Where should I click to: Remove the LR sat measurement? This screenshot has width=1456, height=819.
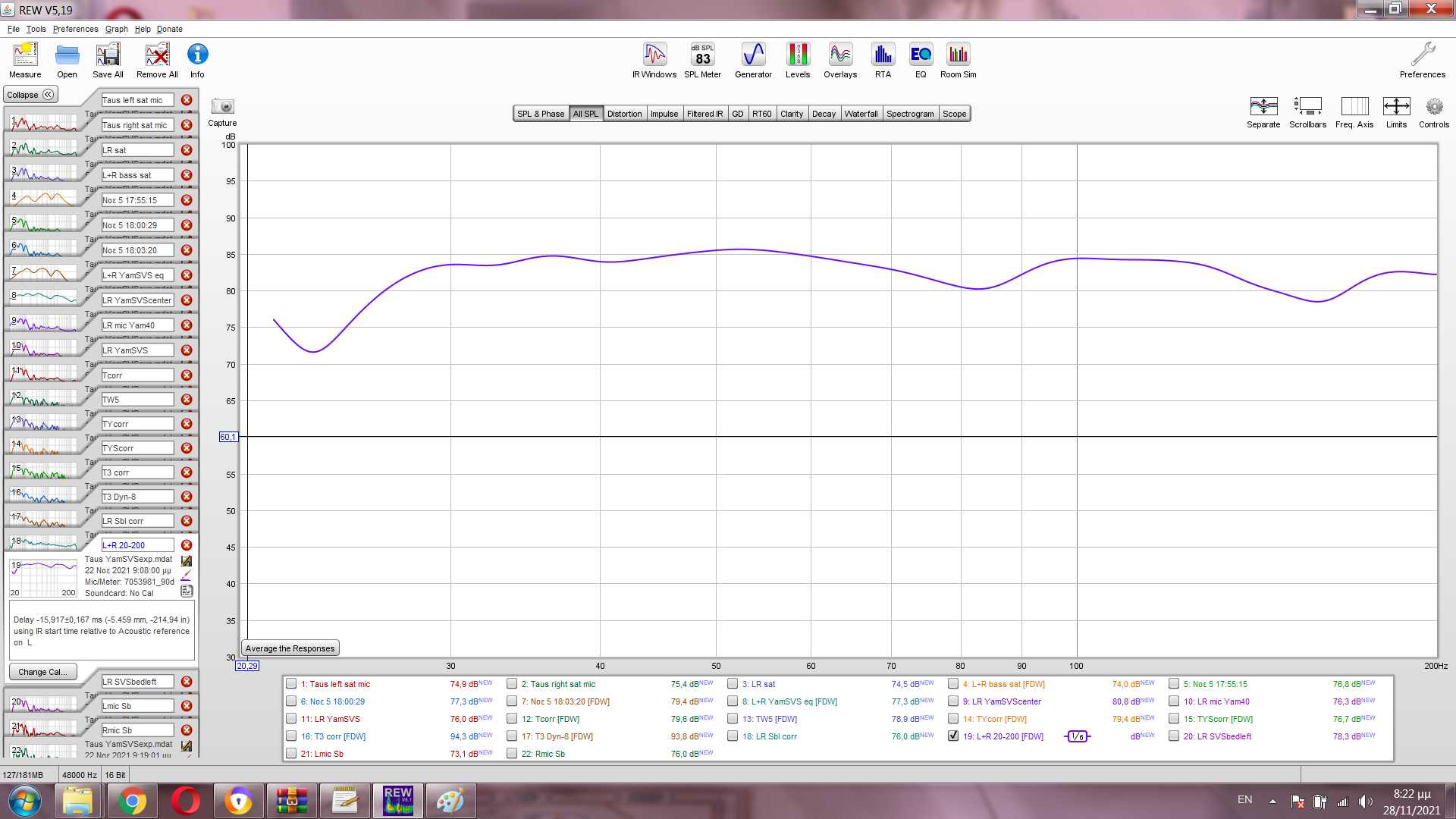point(187,150)
